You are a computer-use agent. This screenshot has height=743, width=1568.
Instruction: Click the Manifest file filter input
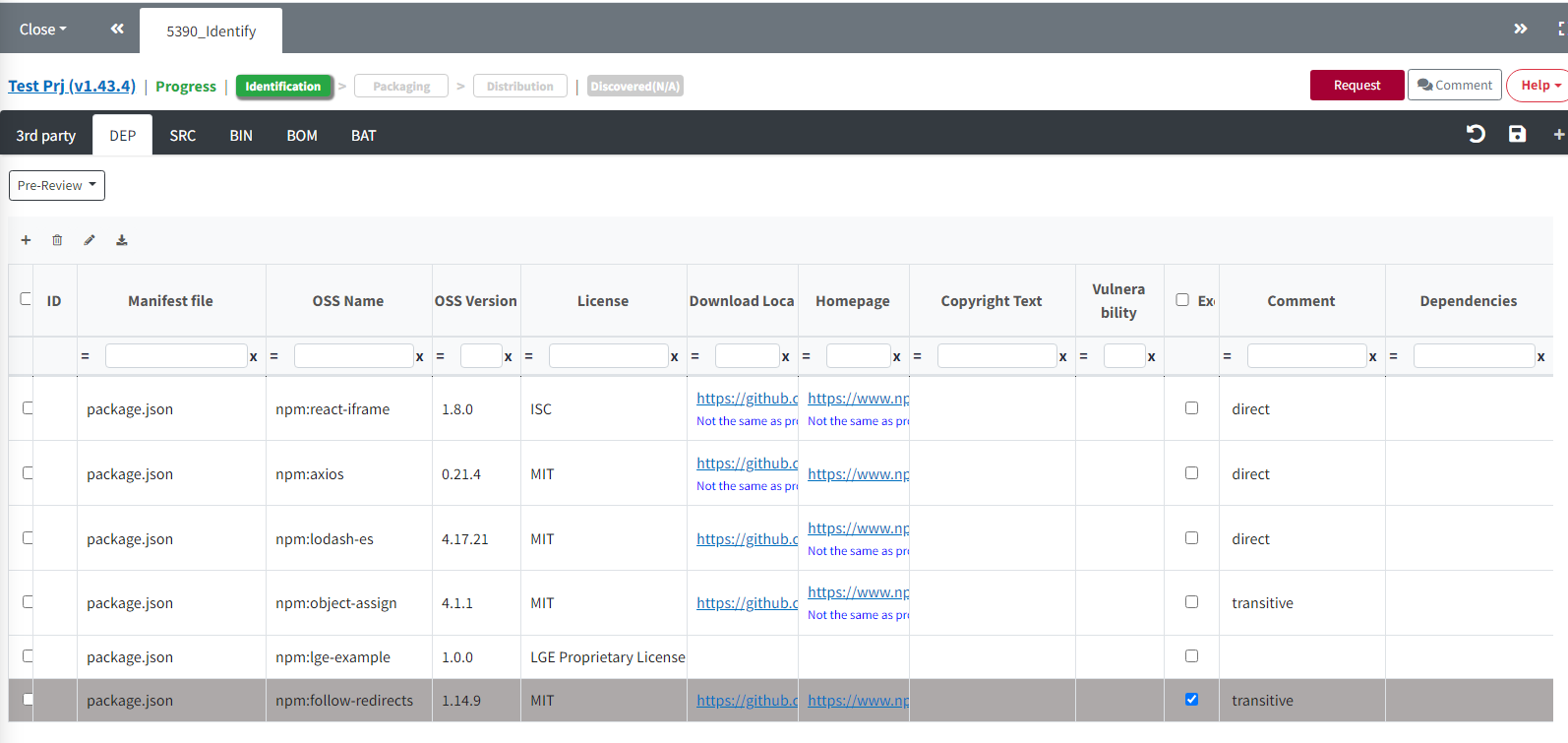(x=176, y=355)
